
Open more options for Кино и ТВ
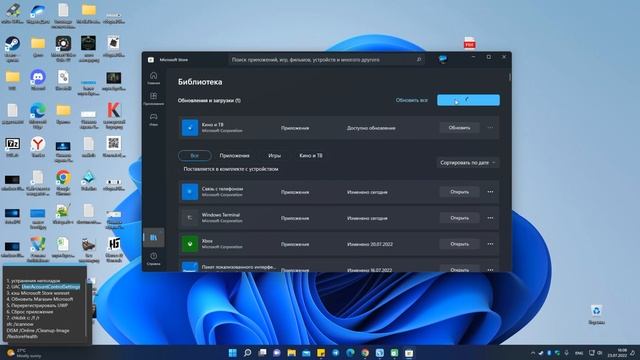pyautogui.click(x=490, y=128)
